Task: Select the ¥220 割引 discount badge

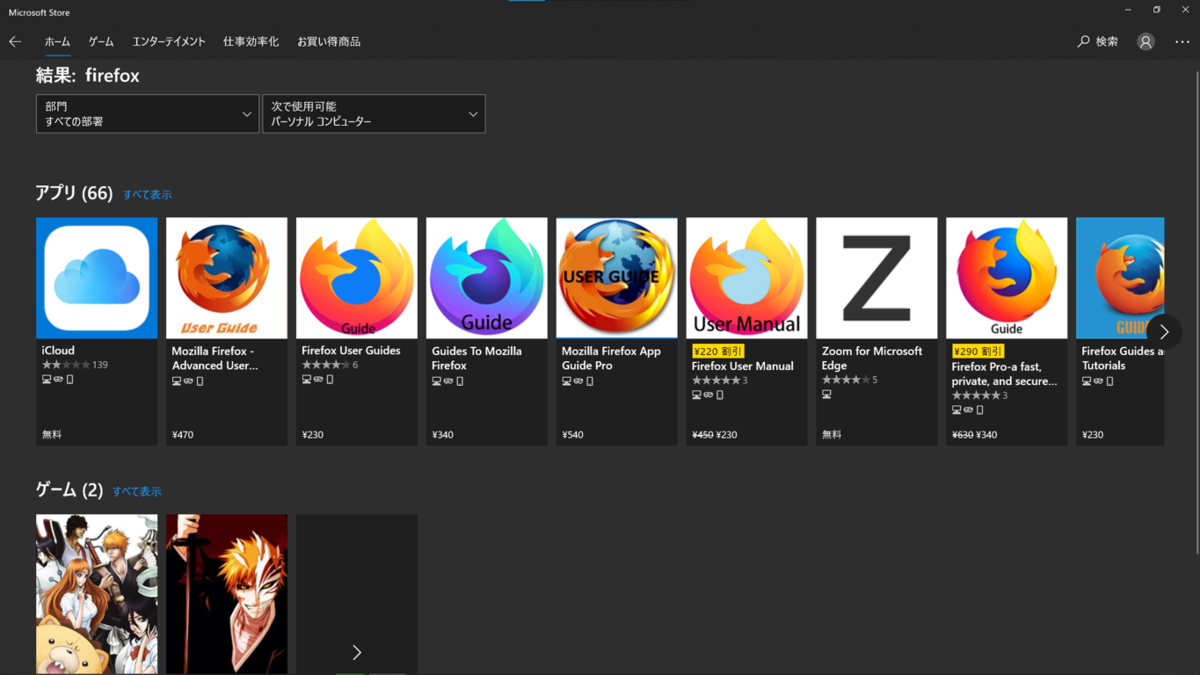Action: [x=718, y=351]
